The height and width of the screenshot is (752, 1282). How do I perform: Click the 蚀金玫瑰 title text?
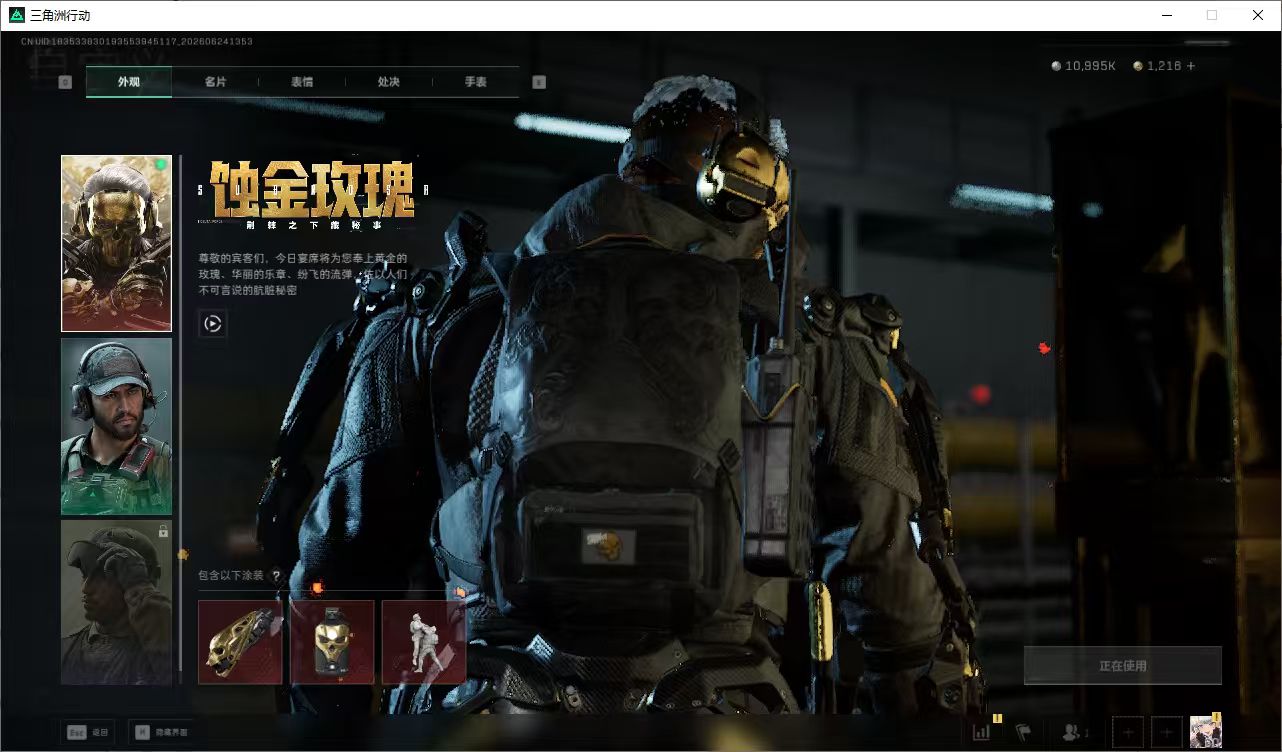(312, 189)
